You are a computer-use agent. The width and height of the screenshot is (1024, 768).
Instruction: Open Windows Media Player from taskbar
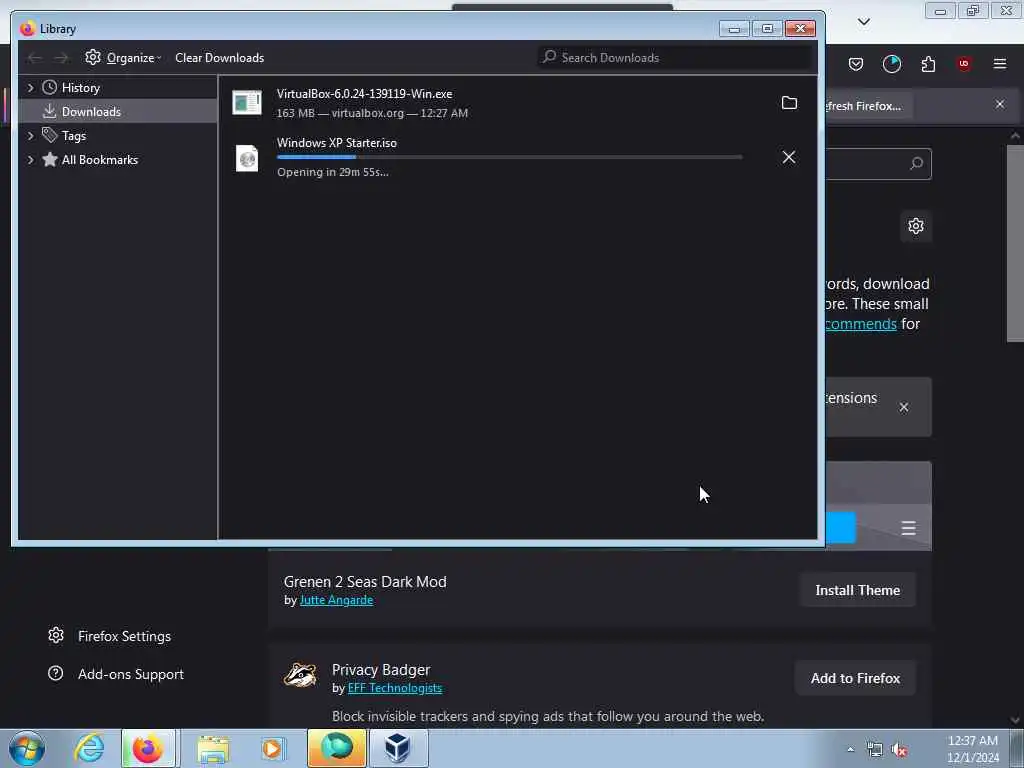272,749
